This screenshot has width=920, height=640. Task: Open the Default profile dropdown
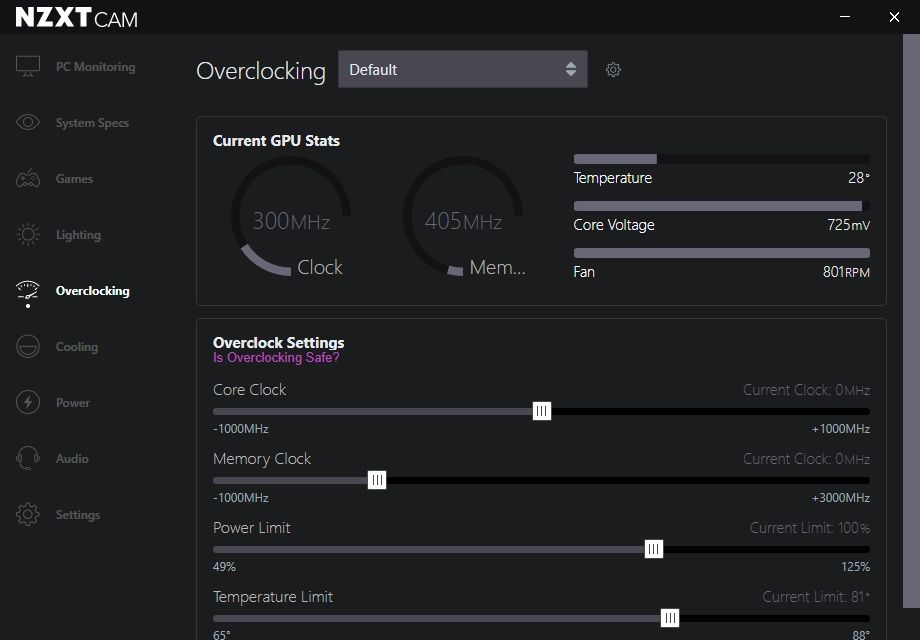click(x=463, y=69)
